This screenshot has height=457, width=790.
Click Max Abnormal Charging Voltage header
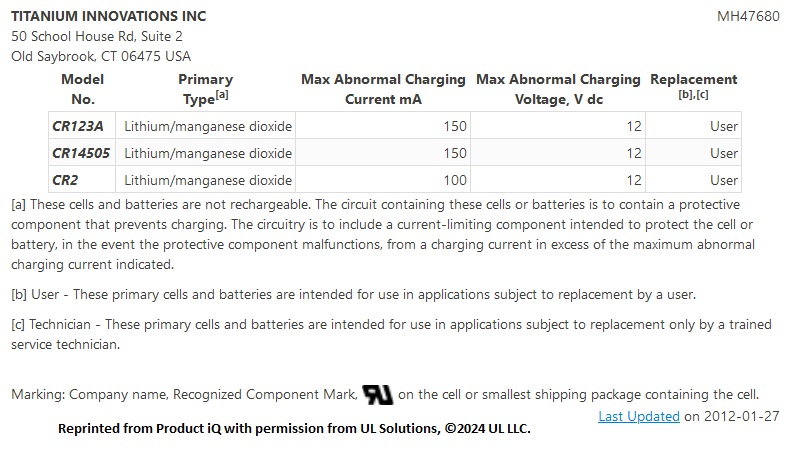pyautogui.click(x=558, y=89)
